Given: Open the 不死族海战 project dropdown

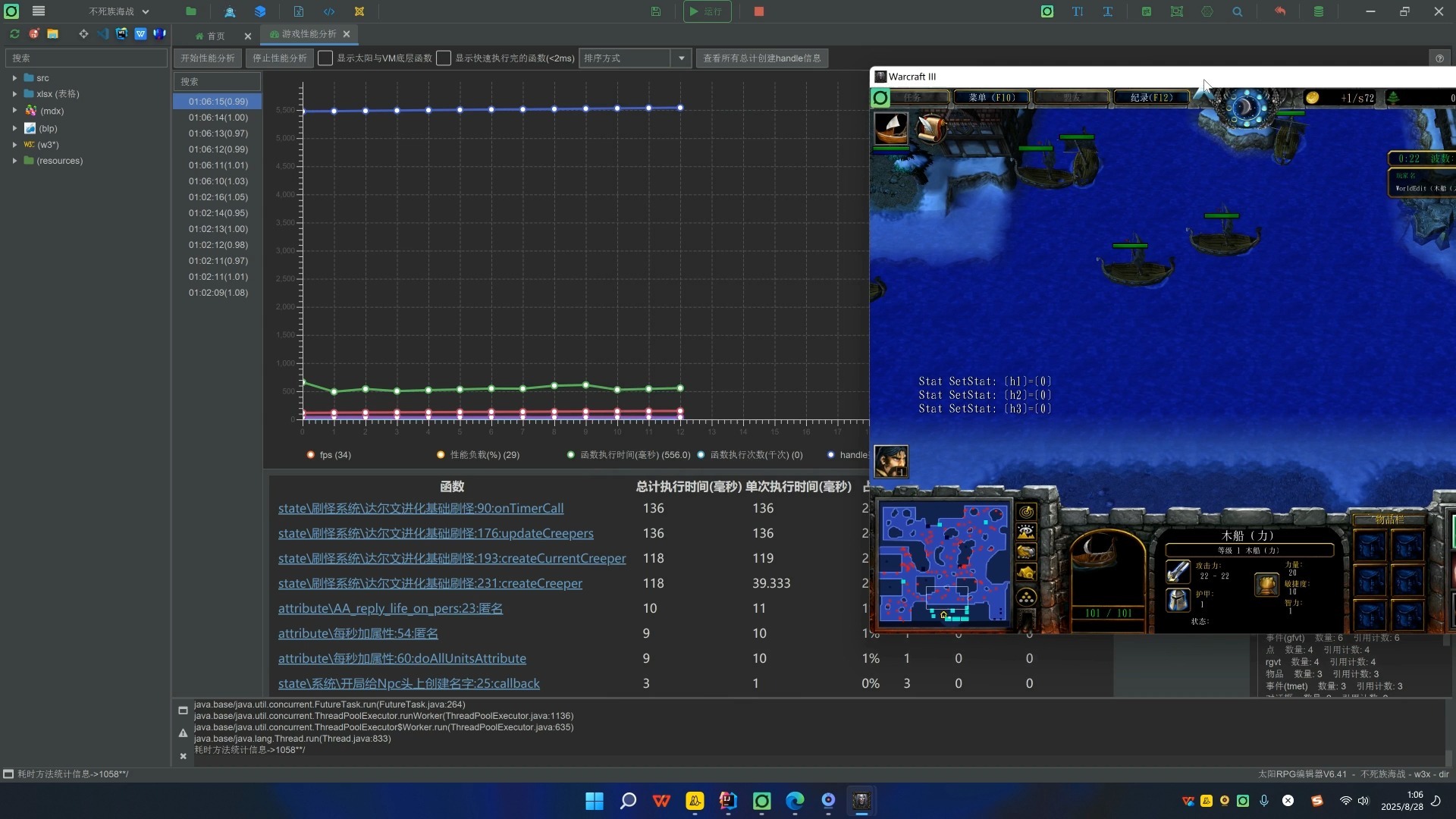Looking at the screenshot, I should click(x=119, y=11).
